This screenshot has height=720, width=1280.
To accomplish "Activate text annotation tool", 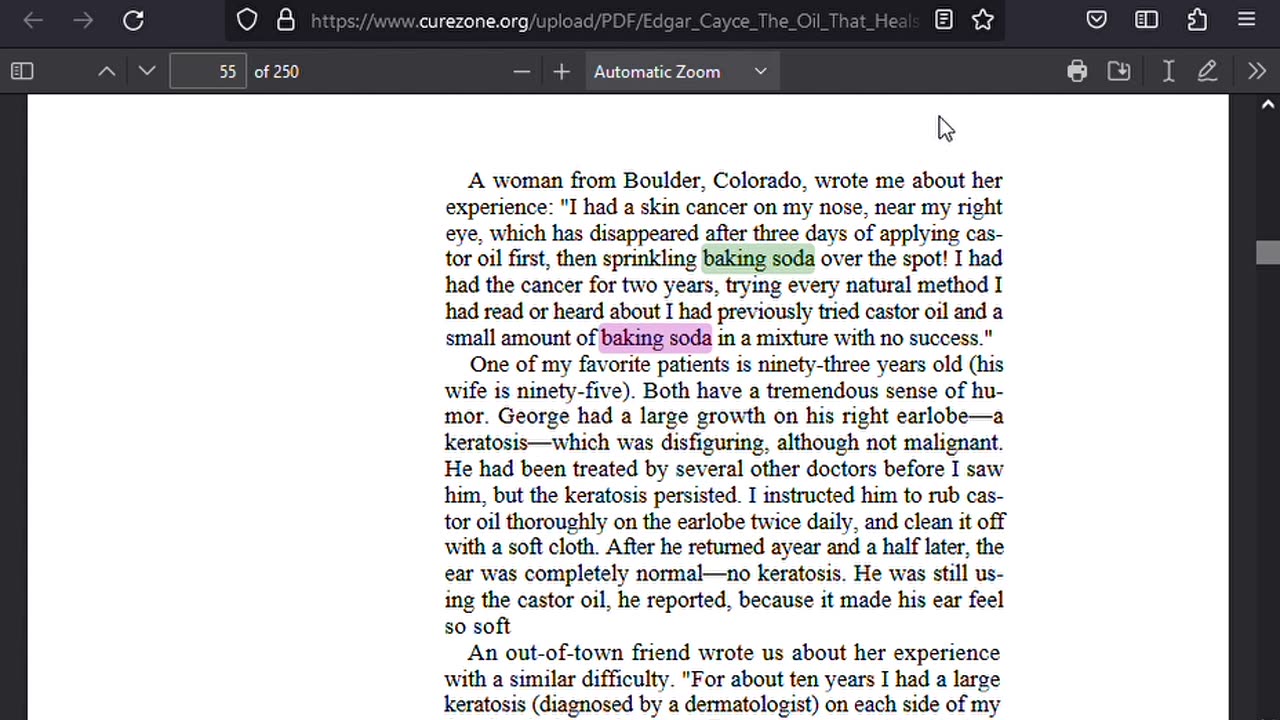I will coord(1168,71).
